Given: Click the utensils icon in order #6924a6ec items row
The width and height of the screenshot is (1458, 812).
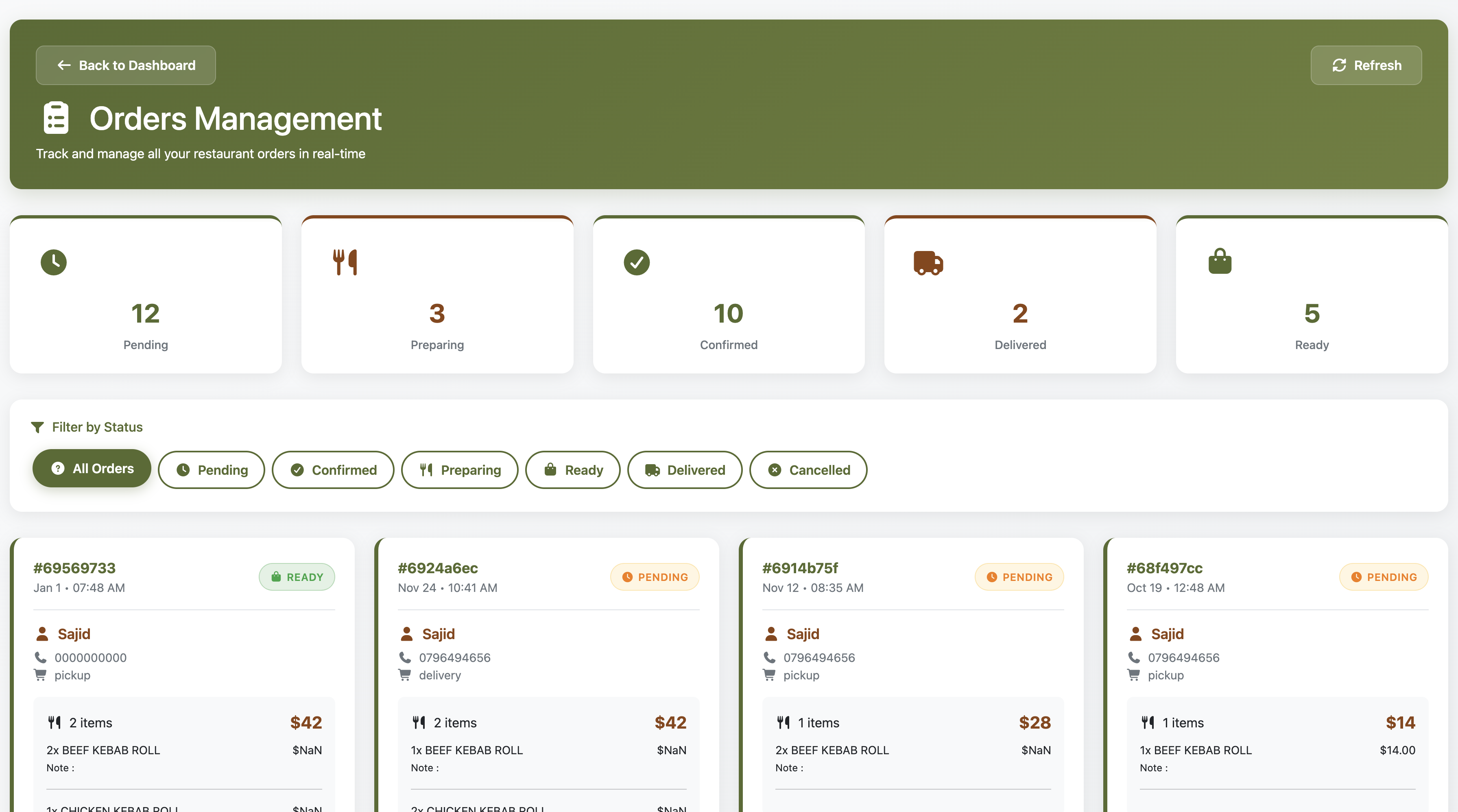Looking at the screenshot, I should pyautogui.click(x=419, y=723).
